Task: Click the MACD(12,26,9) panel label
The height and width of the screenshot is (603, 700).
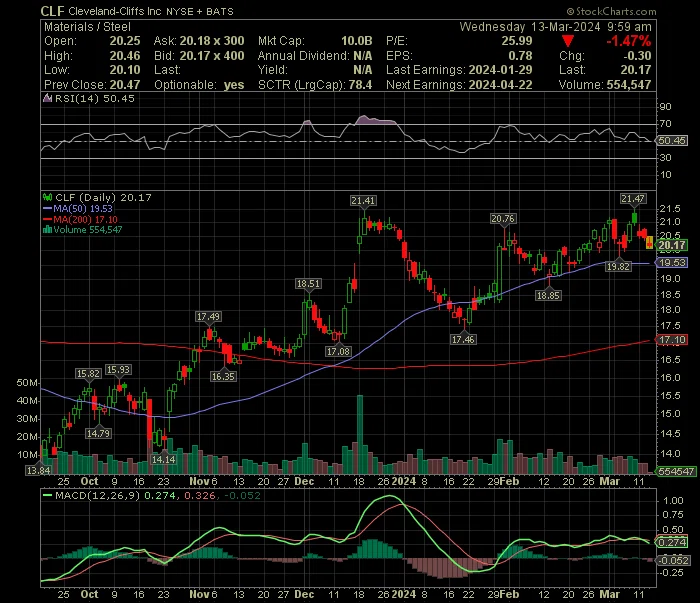Action: (97, 495)
